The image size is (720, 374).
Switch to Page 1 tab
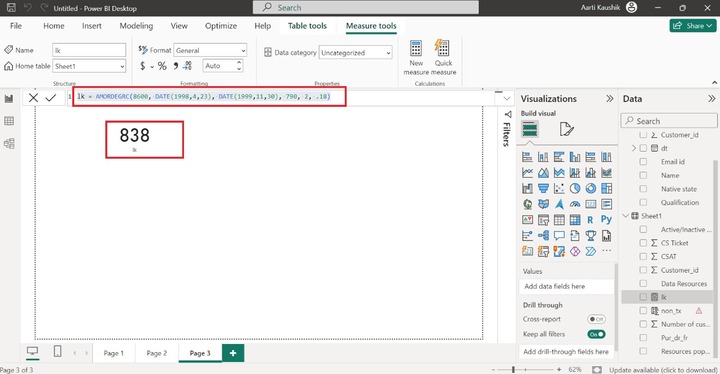tap(113, 353)
